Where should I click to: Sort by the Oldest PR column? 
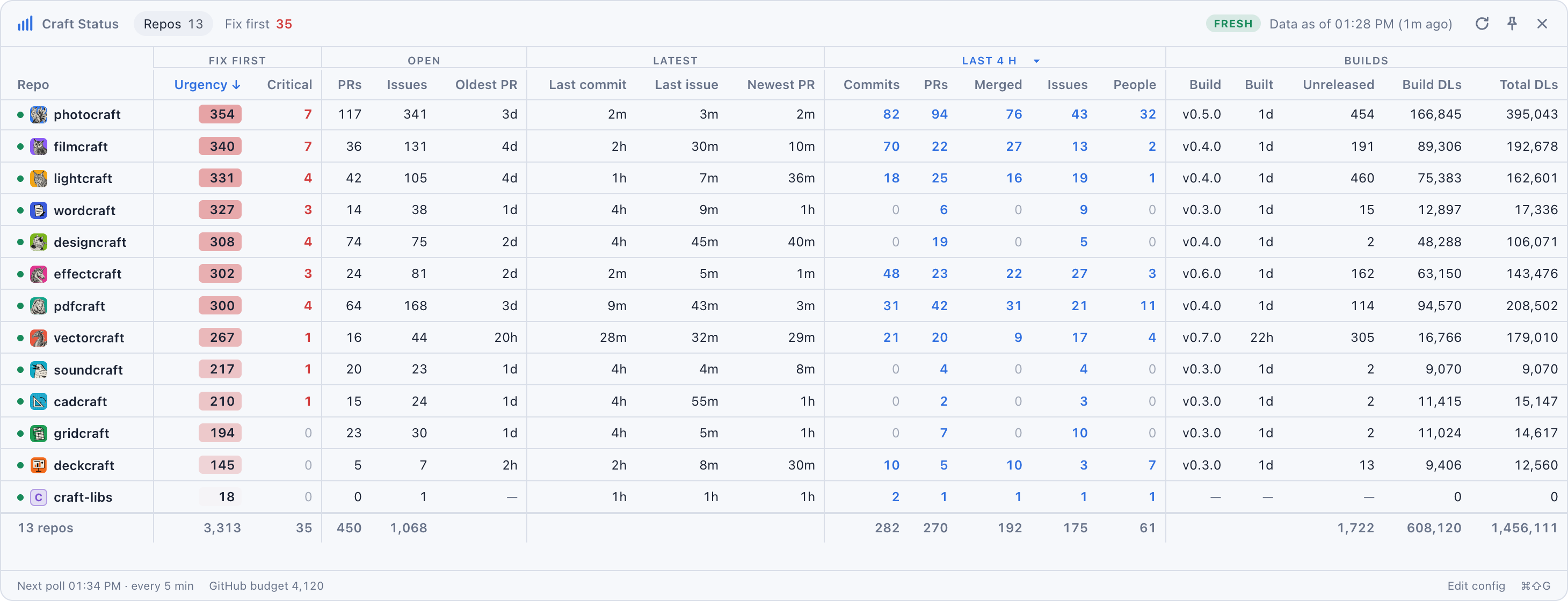pos(486,85)
